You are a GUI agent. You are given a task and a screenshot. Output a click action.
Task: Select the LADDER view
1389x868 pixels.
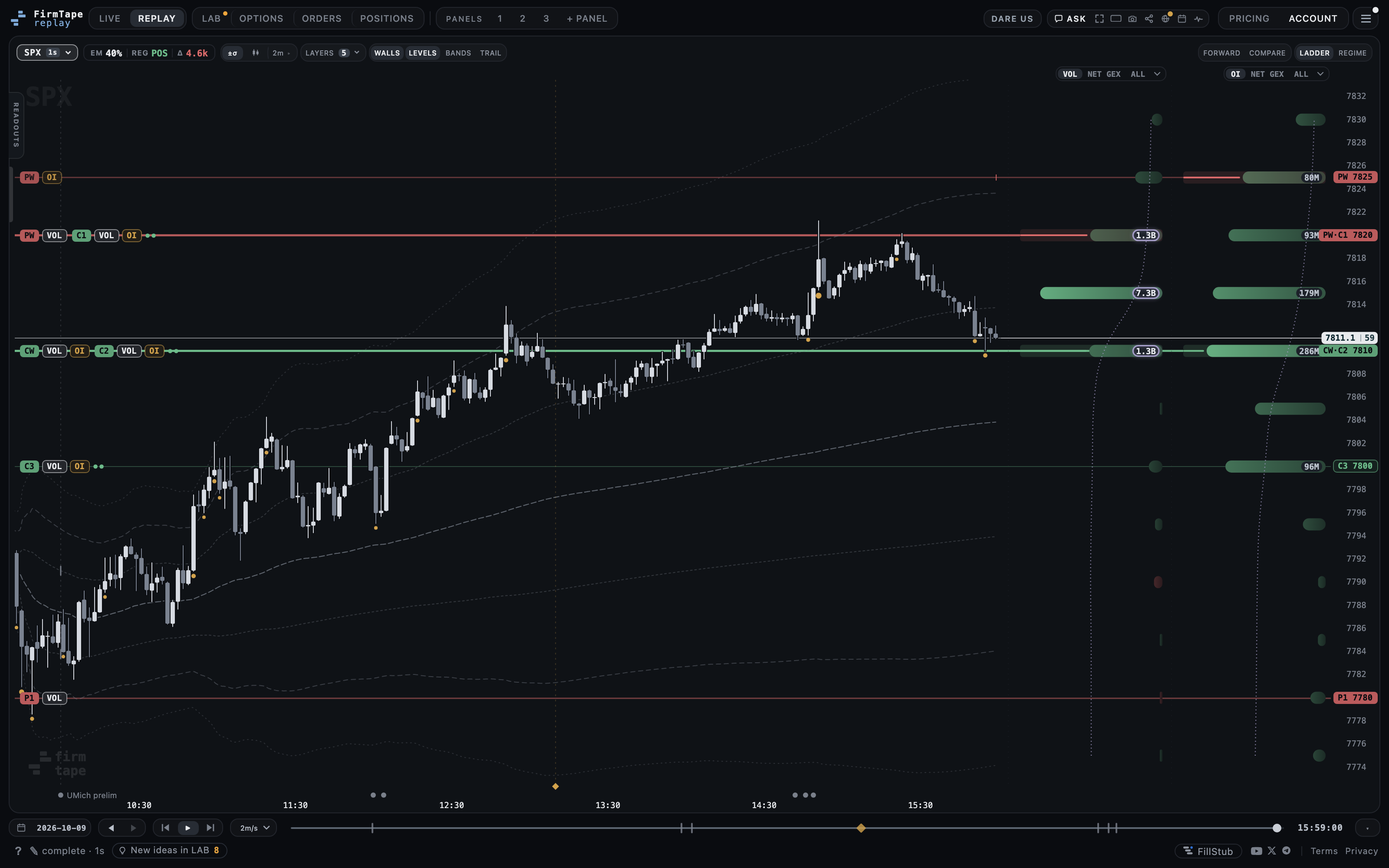point(1314,53)
